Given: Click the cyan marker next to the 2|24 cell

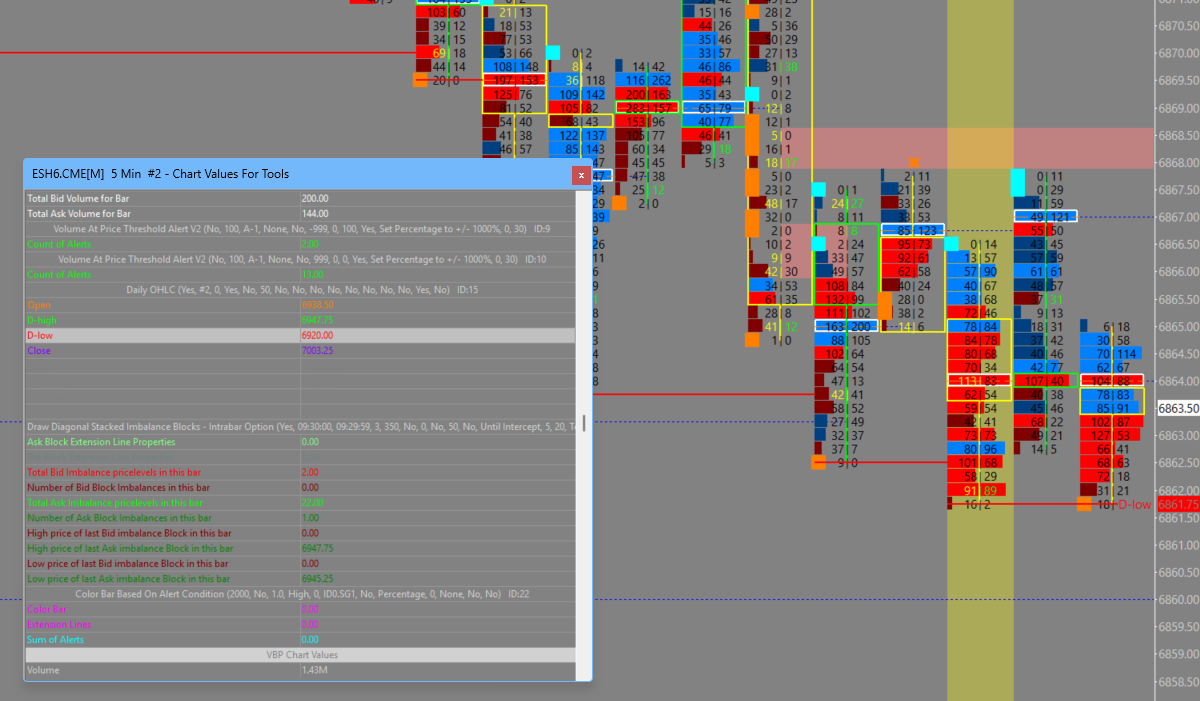Looking at the screenshot, I should point(819,244).
